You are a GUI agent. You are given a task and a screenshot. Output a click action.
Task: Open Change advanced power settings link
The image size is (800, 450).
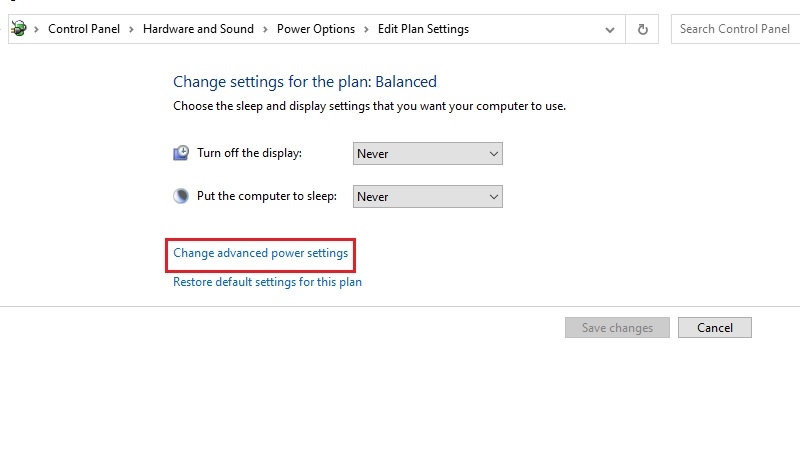261,253
